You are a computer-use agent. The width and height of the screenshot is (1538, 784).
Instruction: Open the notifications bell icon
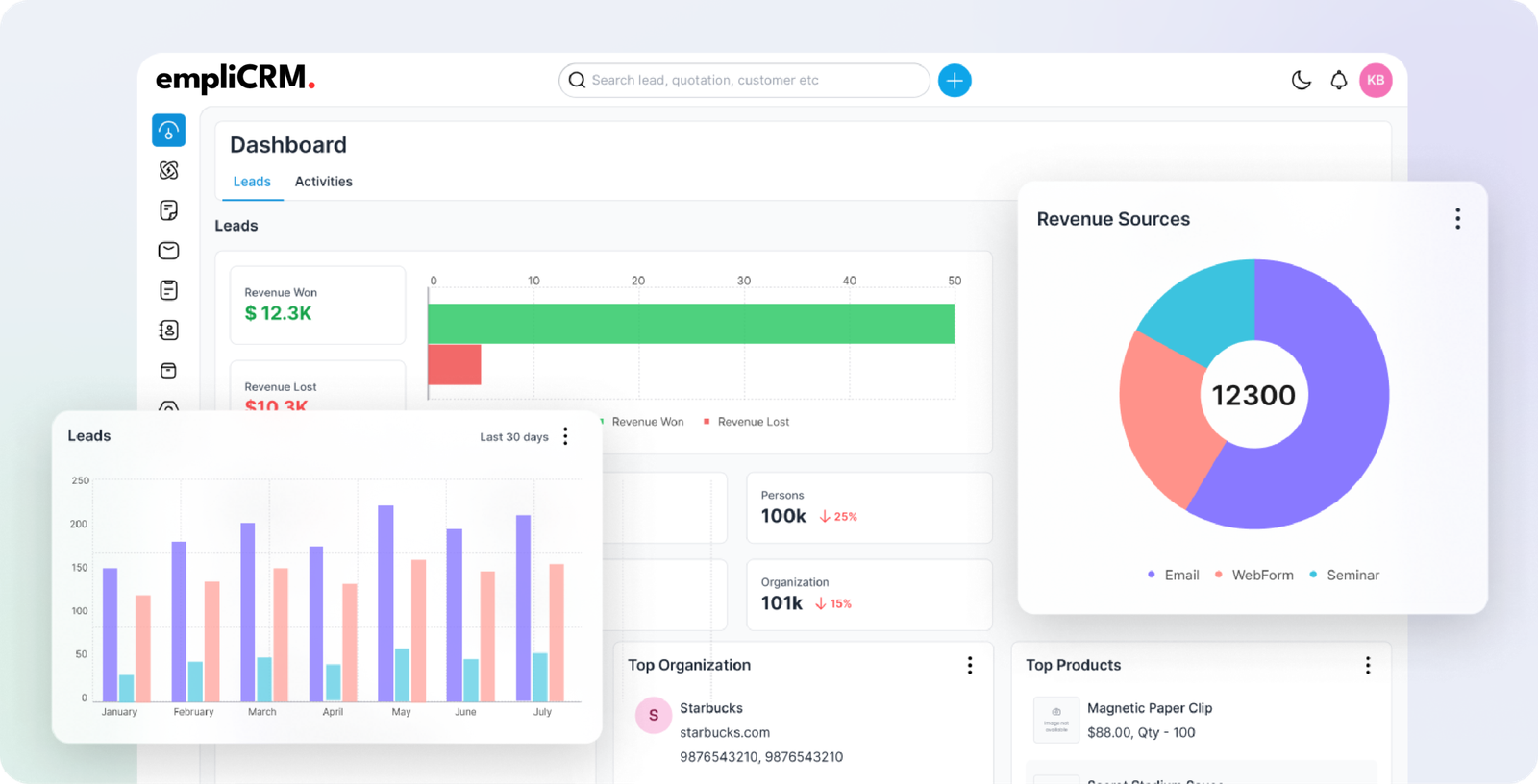[x=1338, y=81]
